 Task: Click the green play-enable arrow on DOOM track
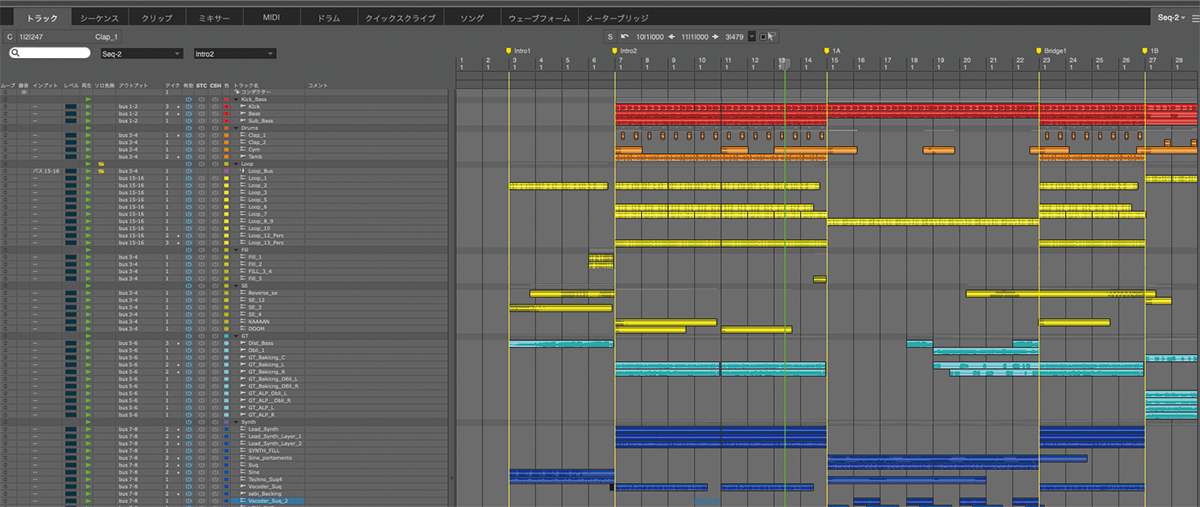point(88,329)
